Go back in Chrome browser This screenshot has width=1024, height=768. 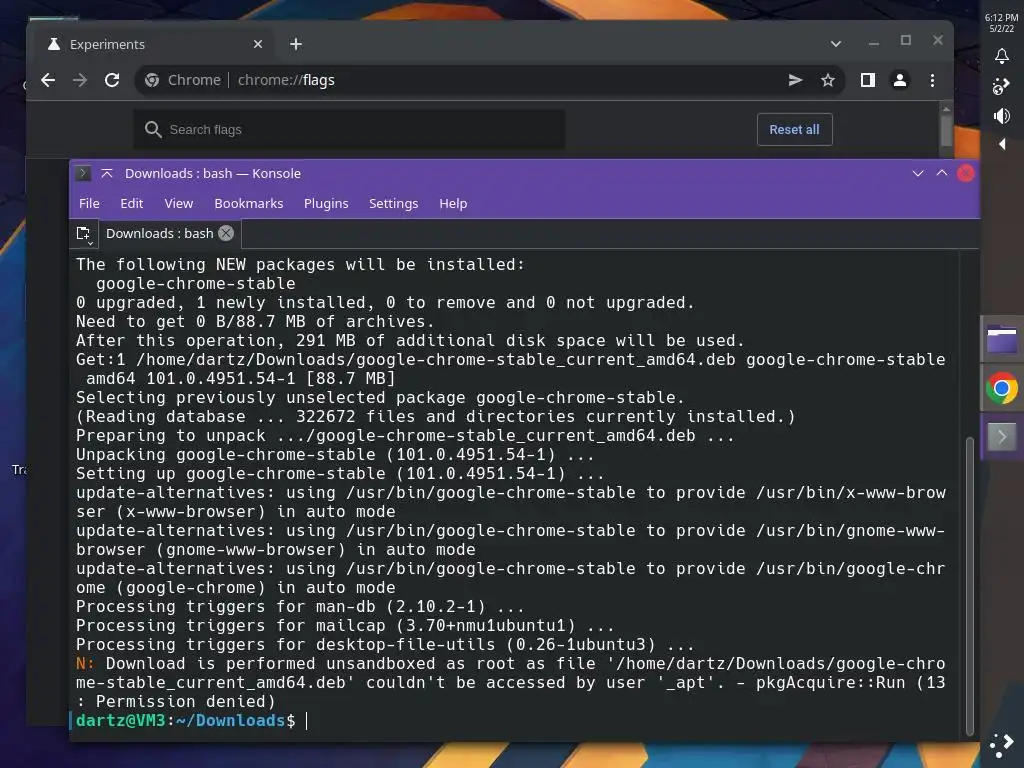click(x=48, y=80)
